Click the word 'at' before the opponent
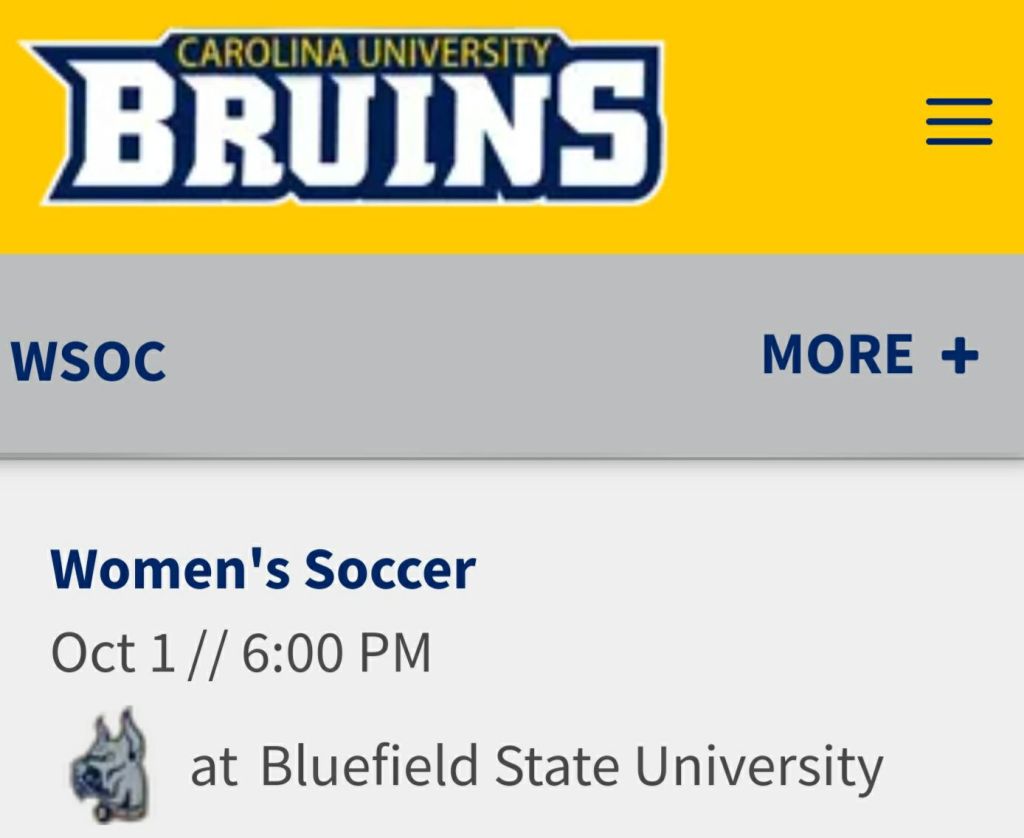 [x=214, y=768]
